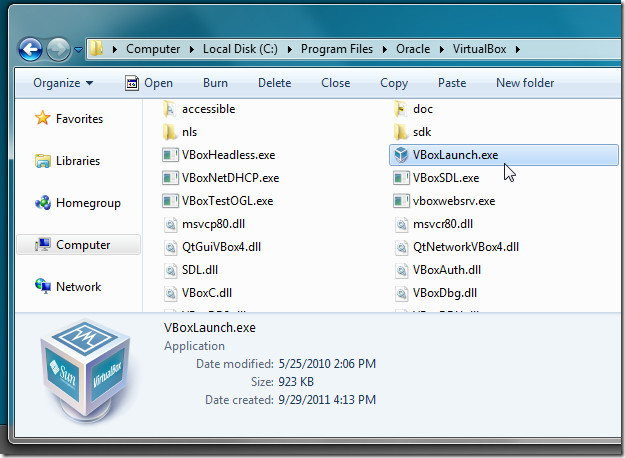Open the Organize dropdown menu
This screenshot has width=625, height=458.
click(63, 83)
